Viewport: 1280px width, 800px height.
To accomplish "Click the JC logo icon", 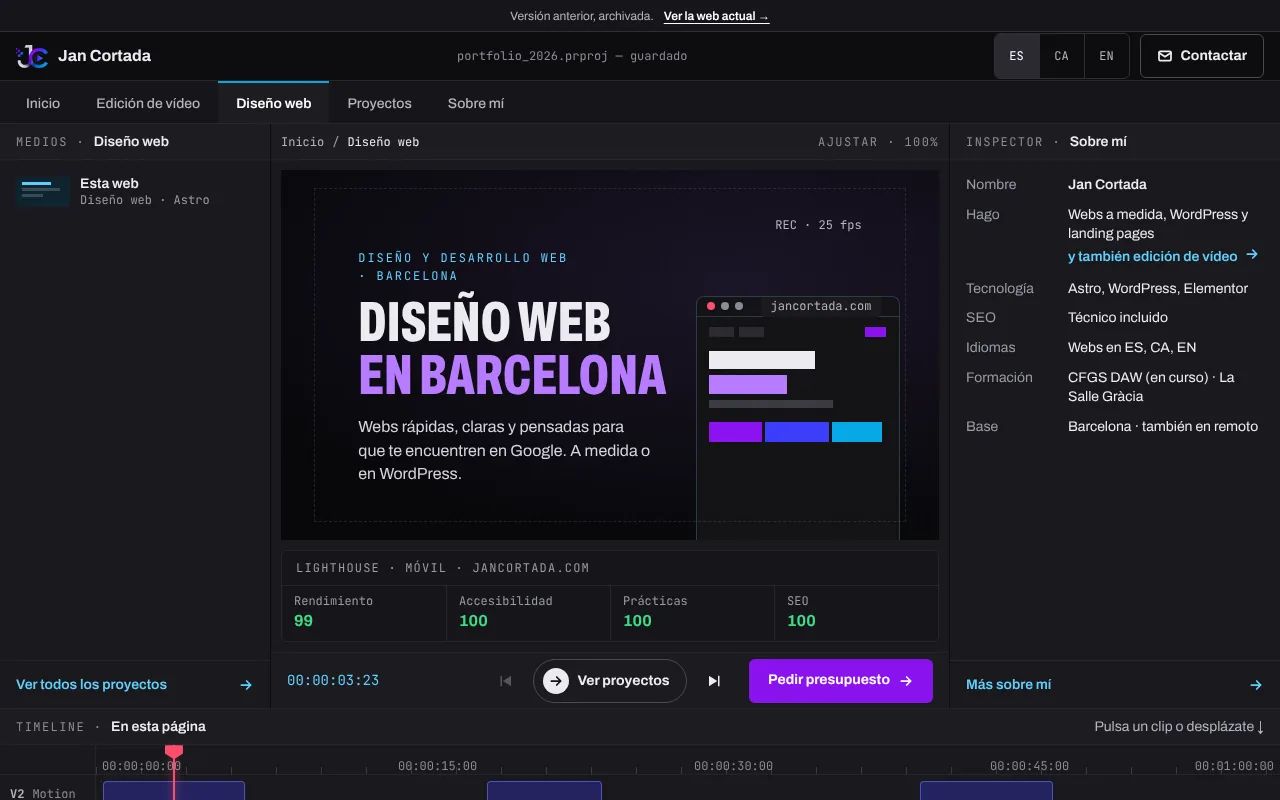I will click(32, 56).
